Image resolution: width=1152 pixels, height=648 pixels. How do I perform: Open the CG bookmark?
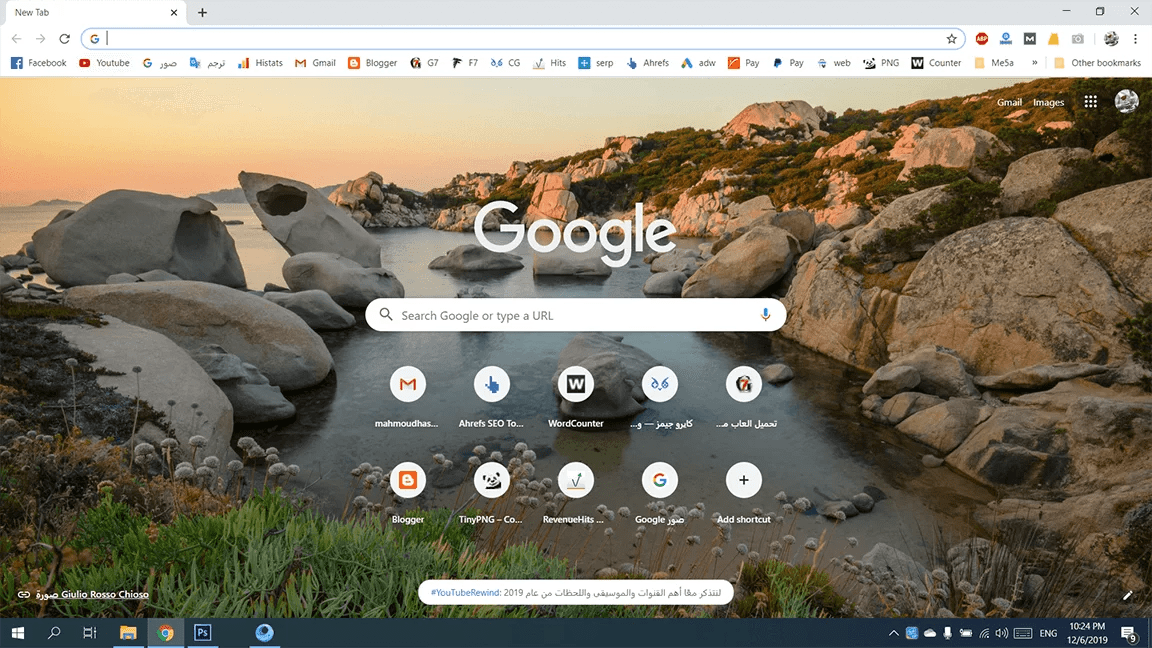pyautogui.click(x=505, y=63)
